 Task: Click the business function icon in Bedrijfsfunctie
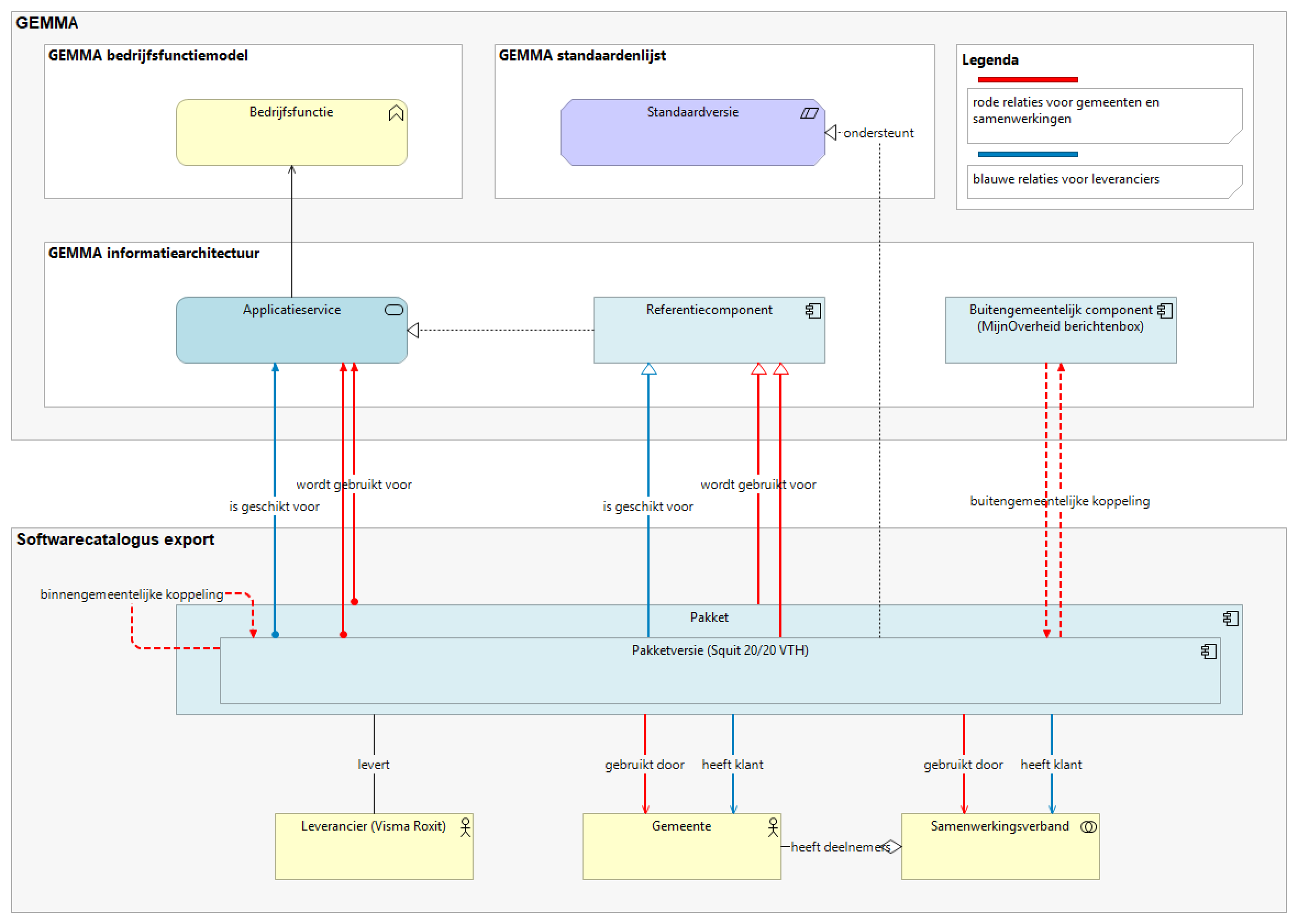(396, 113)
